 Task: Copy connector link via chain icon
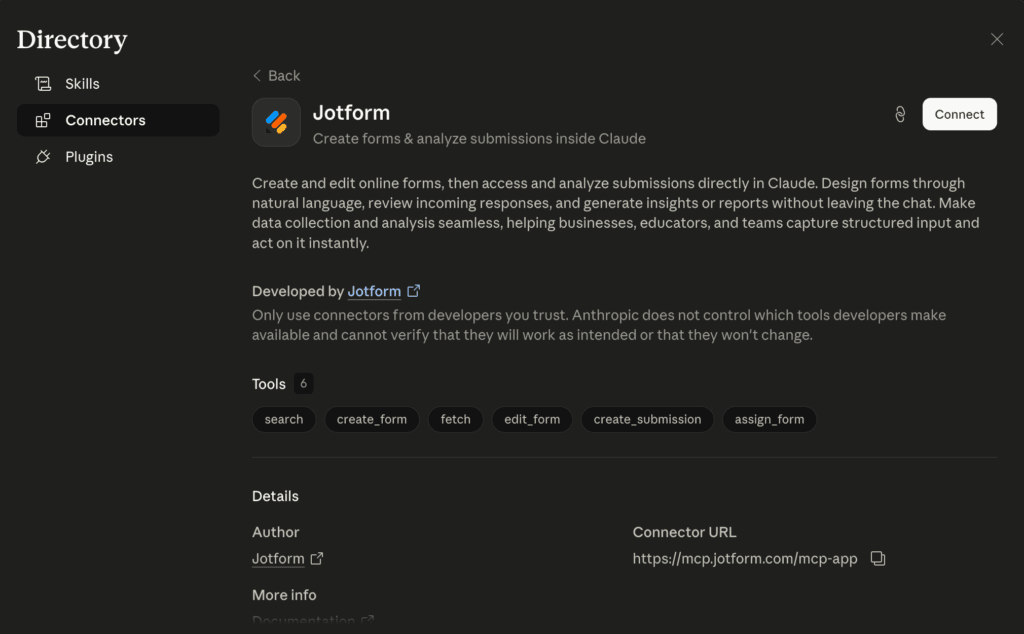pyautogui.click(x=900, y=114)
